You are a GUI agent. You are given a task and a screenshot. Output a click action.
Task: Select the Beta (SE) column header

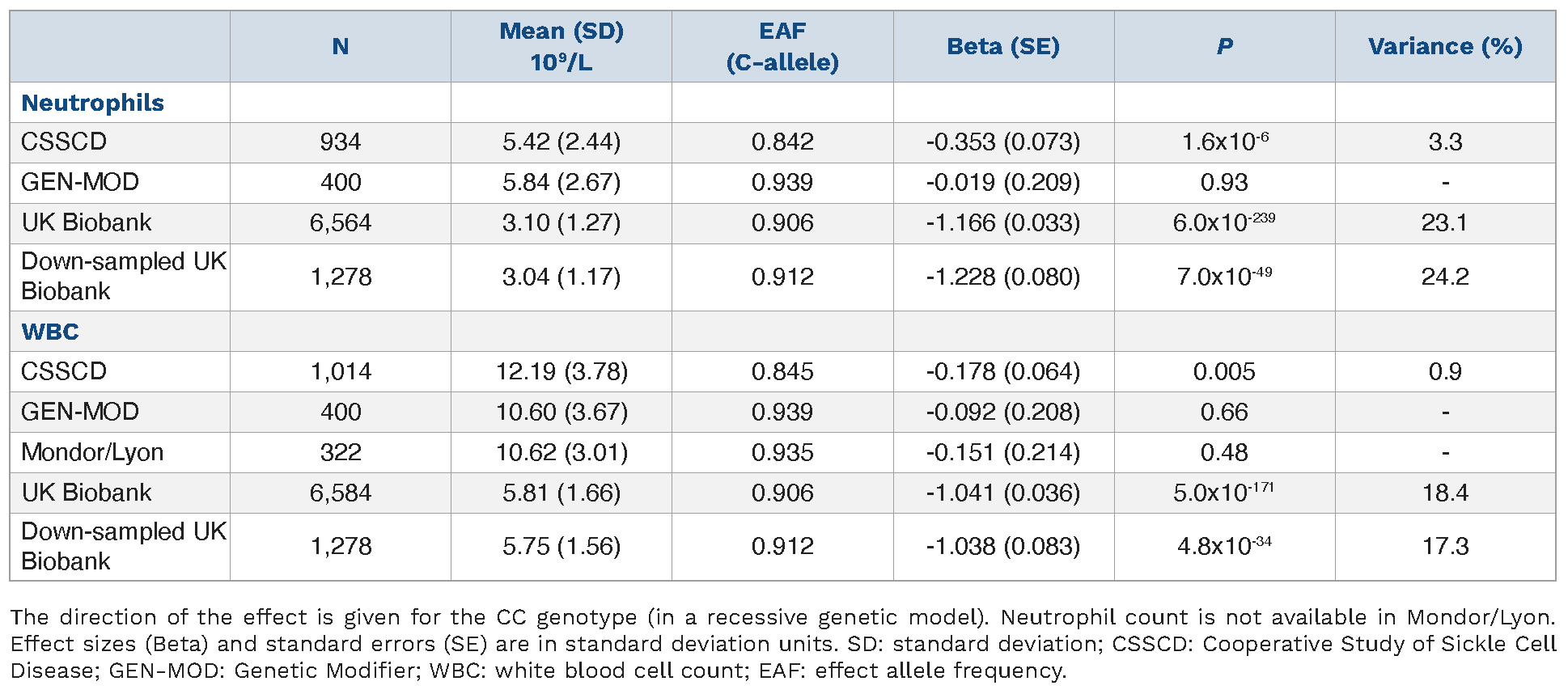pos(1003,46)
